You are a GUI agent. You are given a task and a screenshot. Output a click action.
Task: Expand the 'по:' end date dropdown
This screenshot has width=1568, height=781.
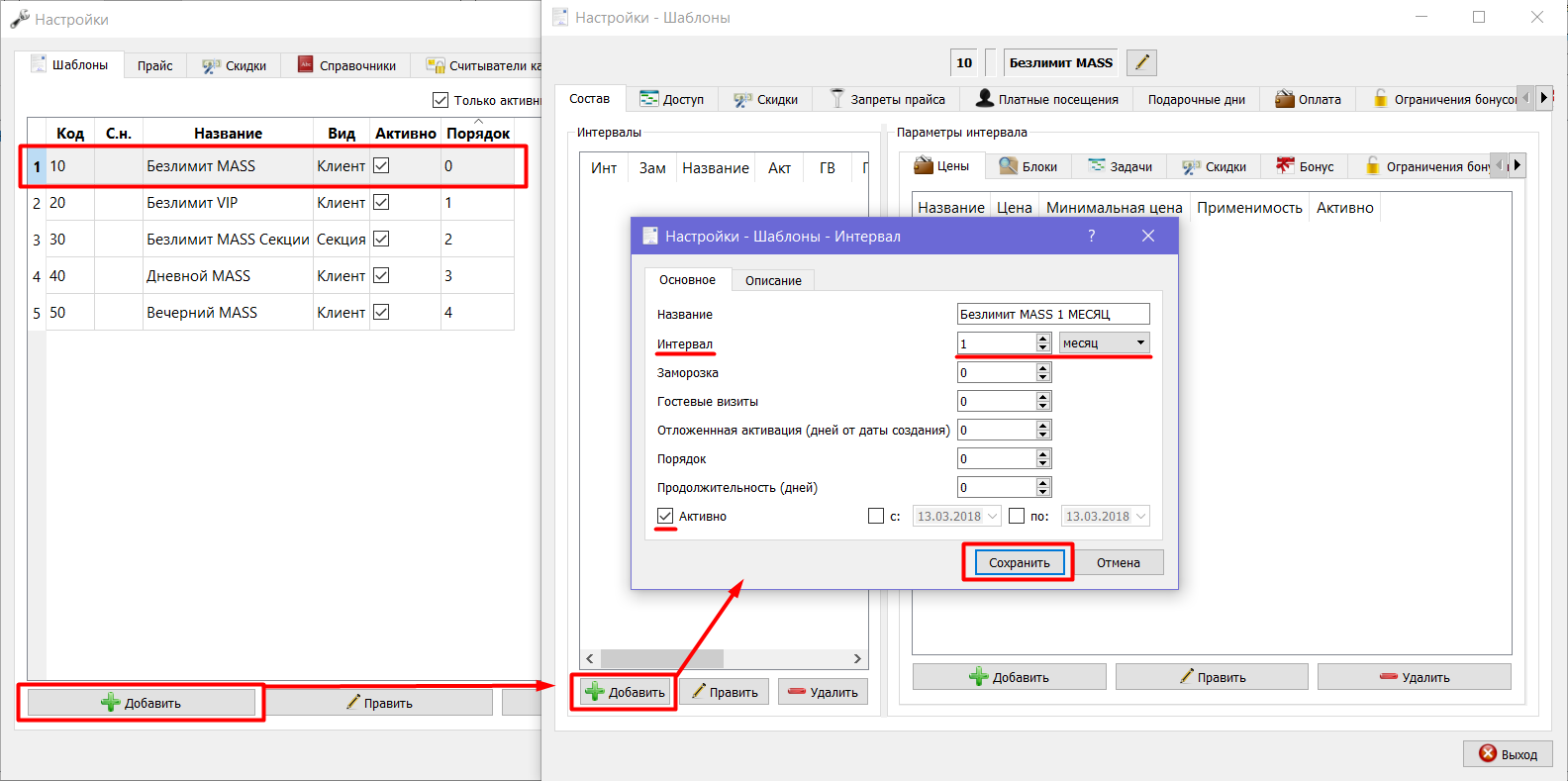click(x=1140, y=516)
